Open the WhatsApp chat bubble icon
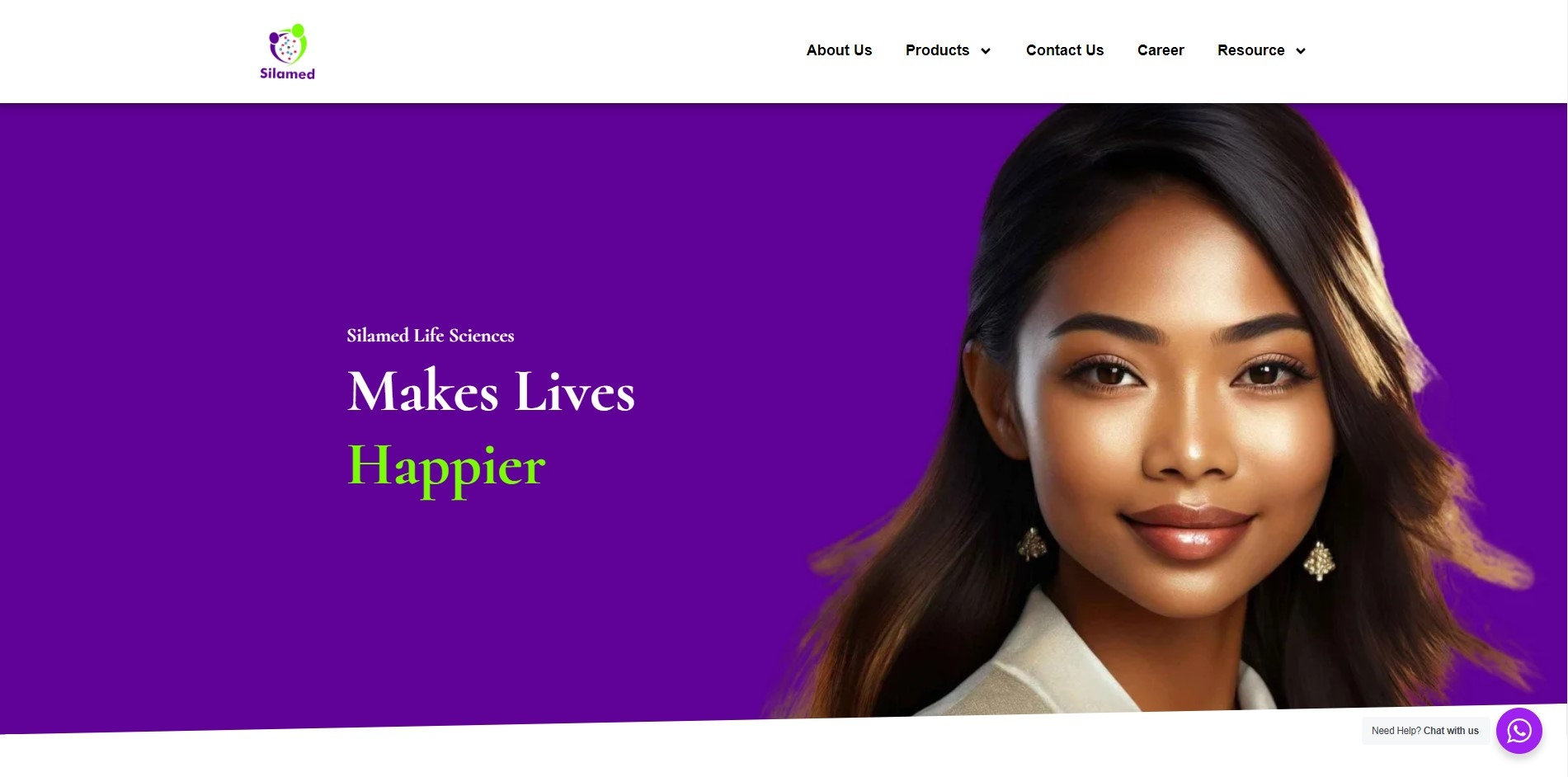 pyautogui.click(x=1519, y=730)
